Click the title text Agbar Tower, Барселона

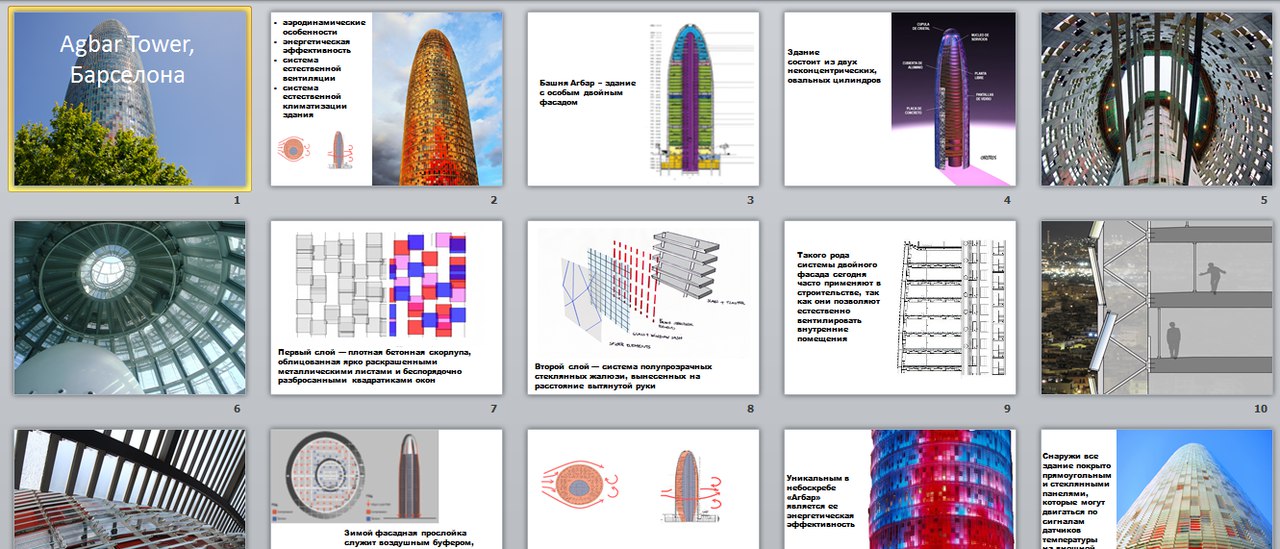click(x=127, y=59)
